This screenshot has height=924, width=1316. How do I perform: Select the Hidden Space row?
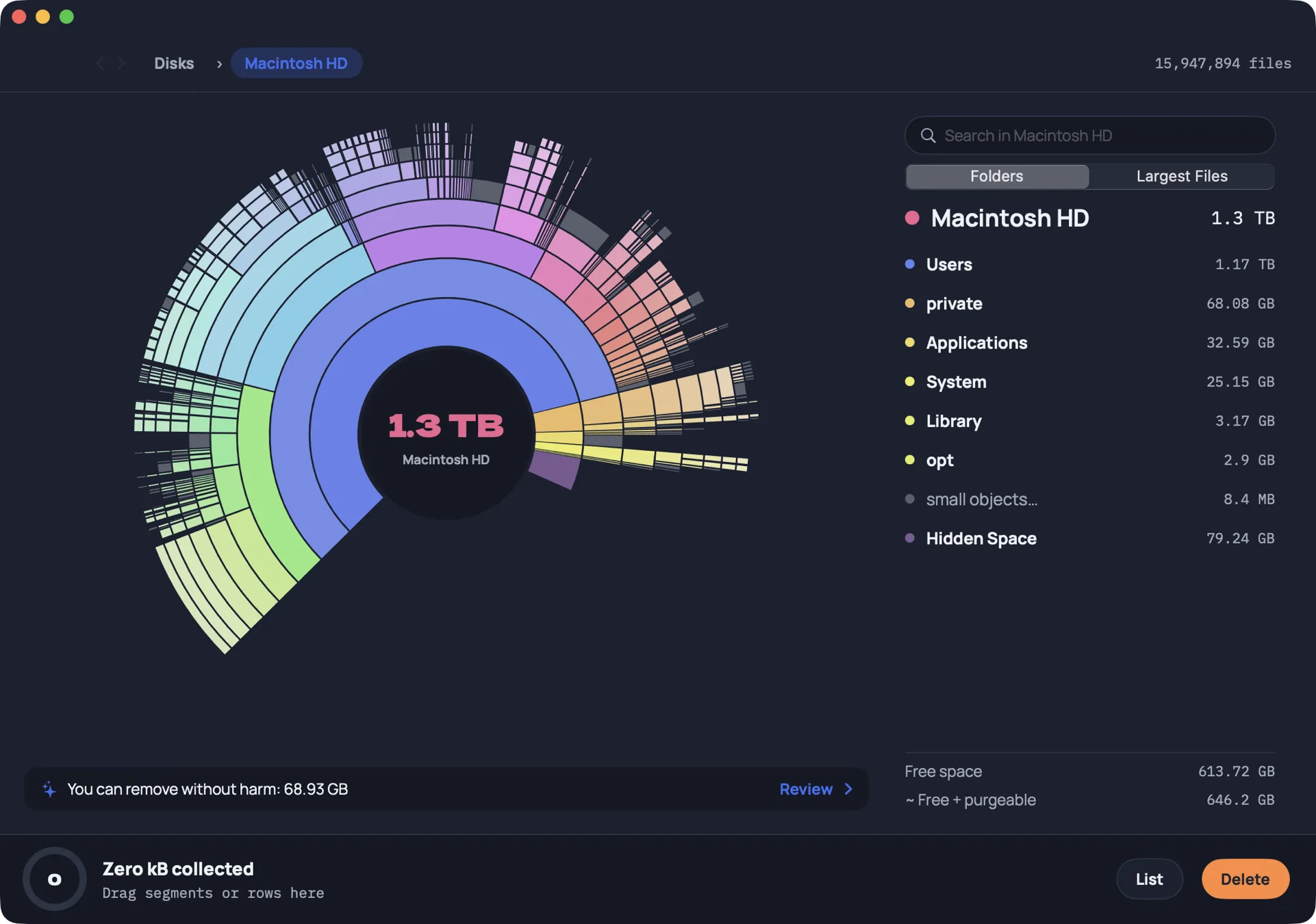click(x=1090, y=538)
